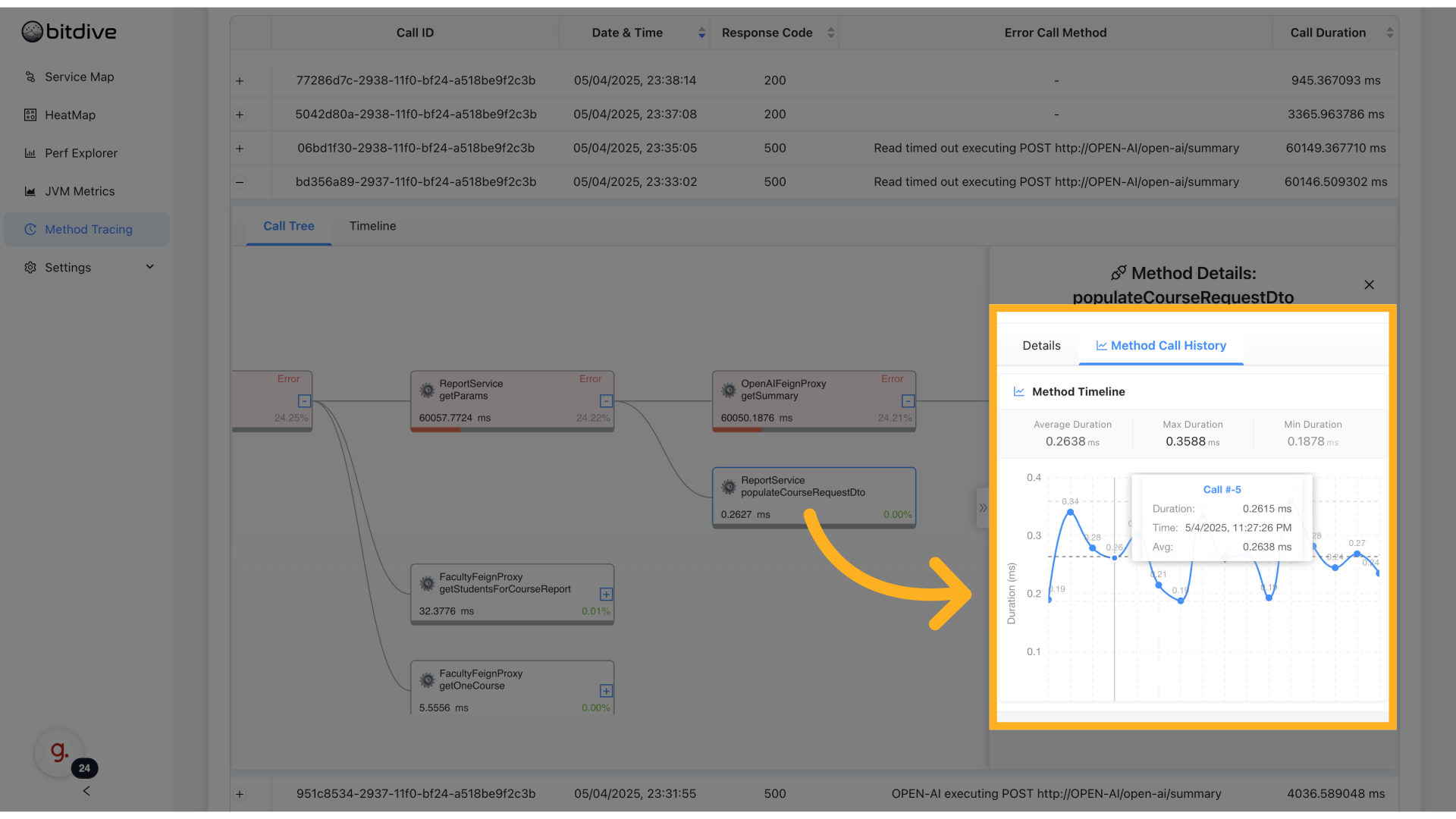Click Call ID 77286d7c-2938-11f0-bf24-a518be9f2c3b

click(x=416, y=80)
